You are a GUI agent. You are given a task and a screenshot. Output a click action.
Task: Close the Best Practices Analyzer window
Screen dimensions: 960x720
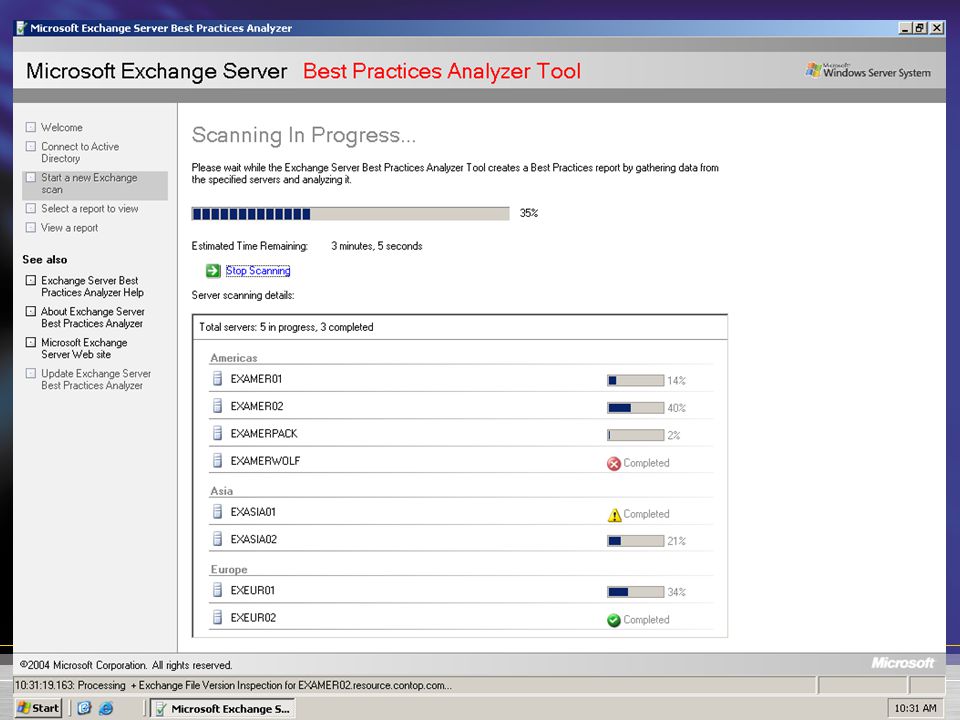(937, 28)
